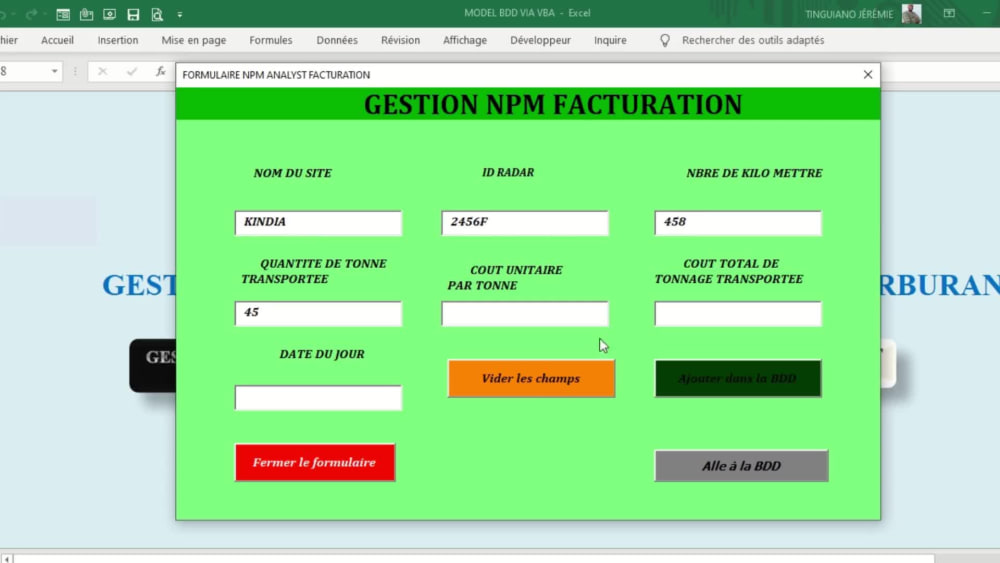1000x563 pixels.
Task: Click the NBRE DE KILO METTRE label
Action: tap(754, 173)
